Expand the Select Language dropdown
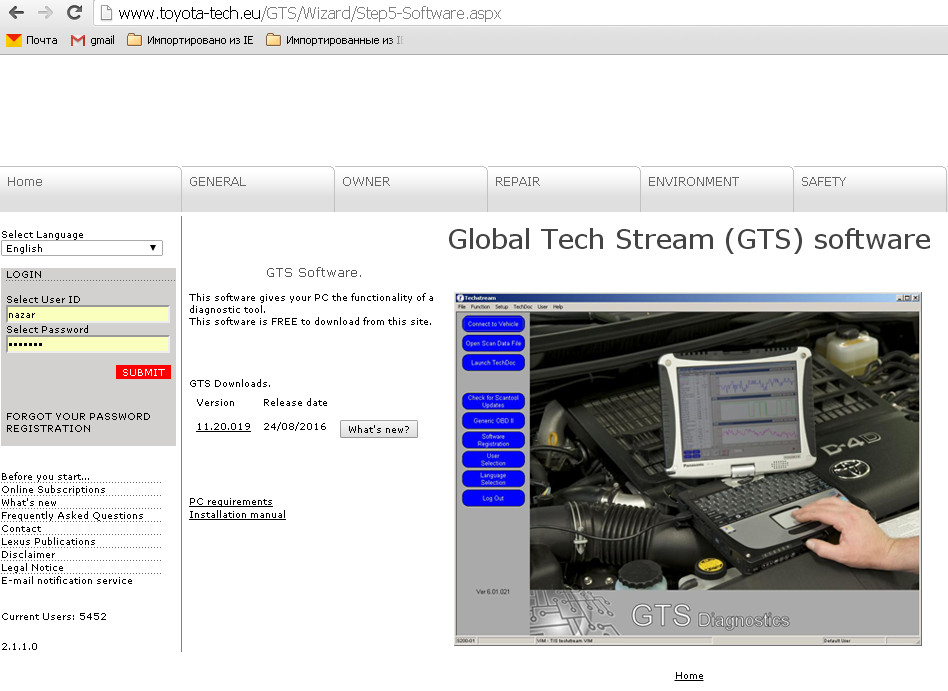The height and width of the screenshot is (691, 948). (82, 248)
